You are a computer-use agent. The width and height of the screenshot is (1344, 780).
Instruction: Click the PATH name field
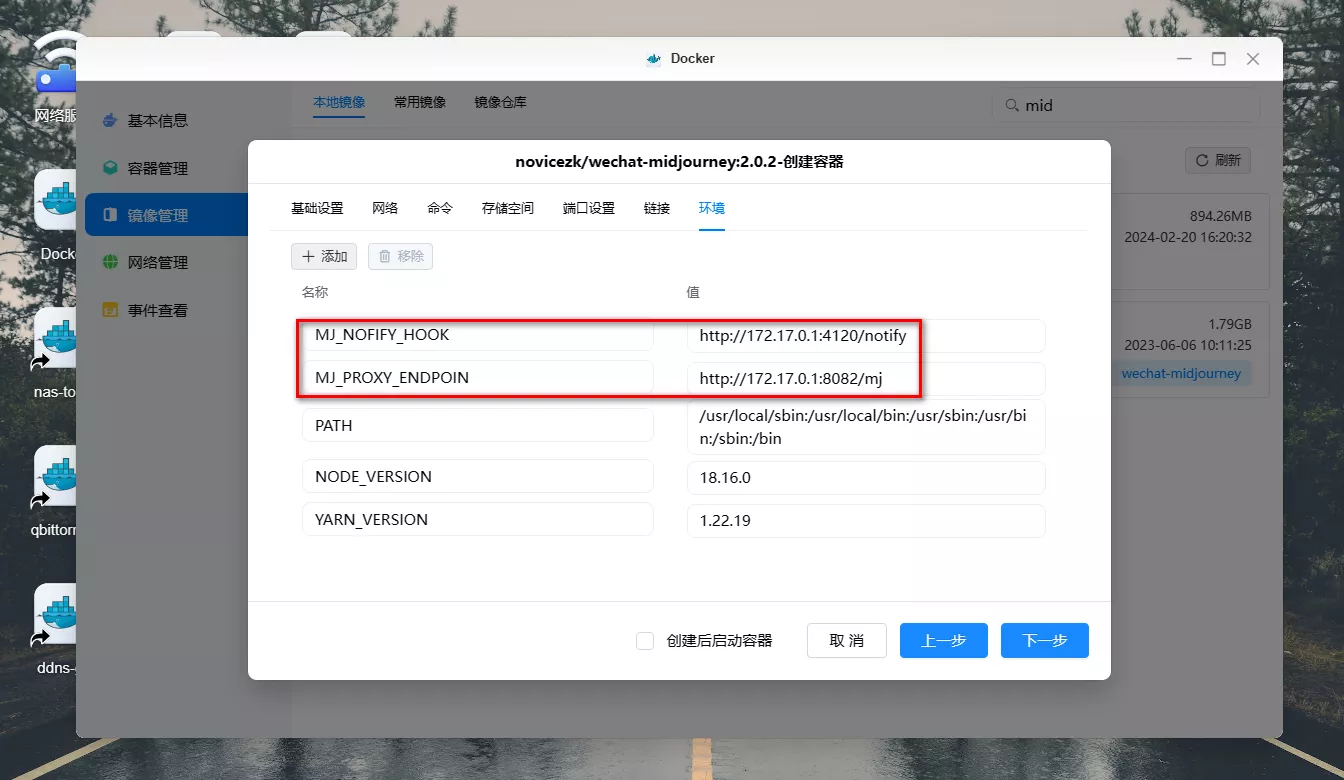(478, 425)
